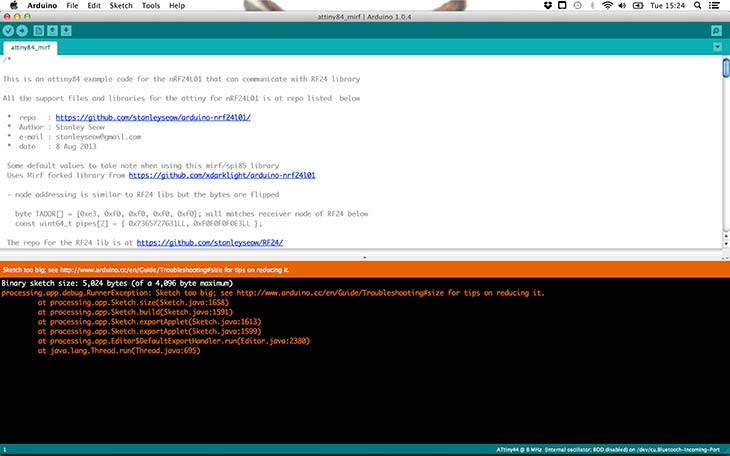730x456 pixels.
Task: Click the Time Machine menu bar icon
Action: pyautogui.click(x=577, y=6)
